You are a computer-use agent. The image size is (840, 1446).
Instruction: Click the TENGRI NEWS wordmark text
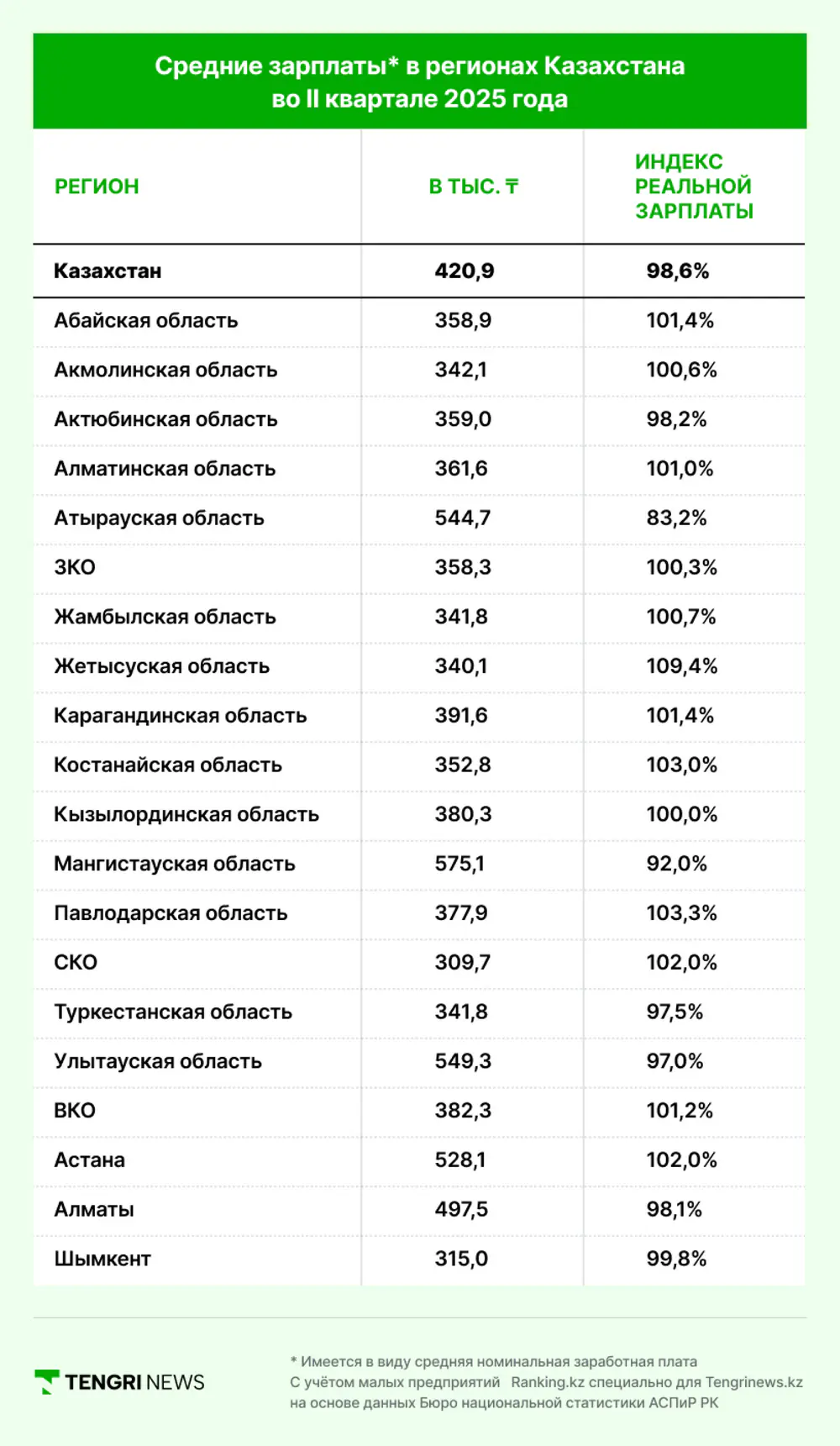(x=134, y=1382)
